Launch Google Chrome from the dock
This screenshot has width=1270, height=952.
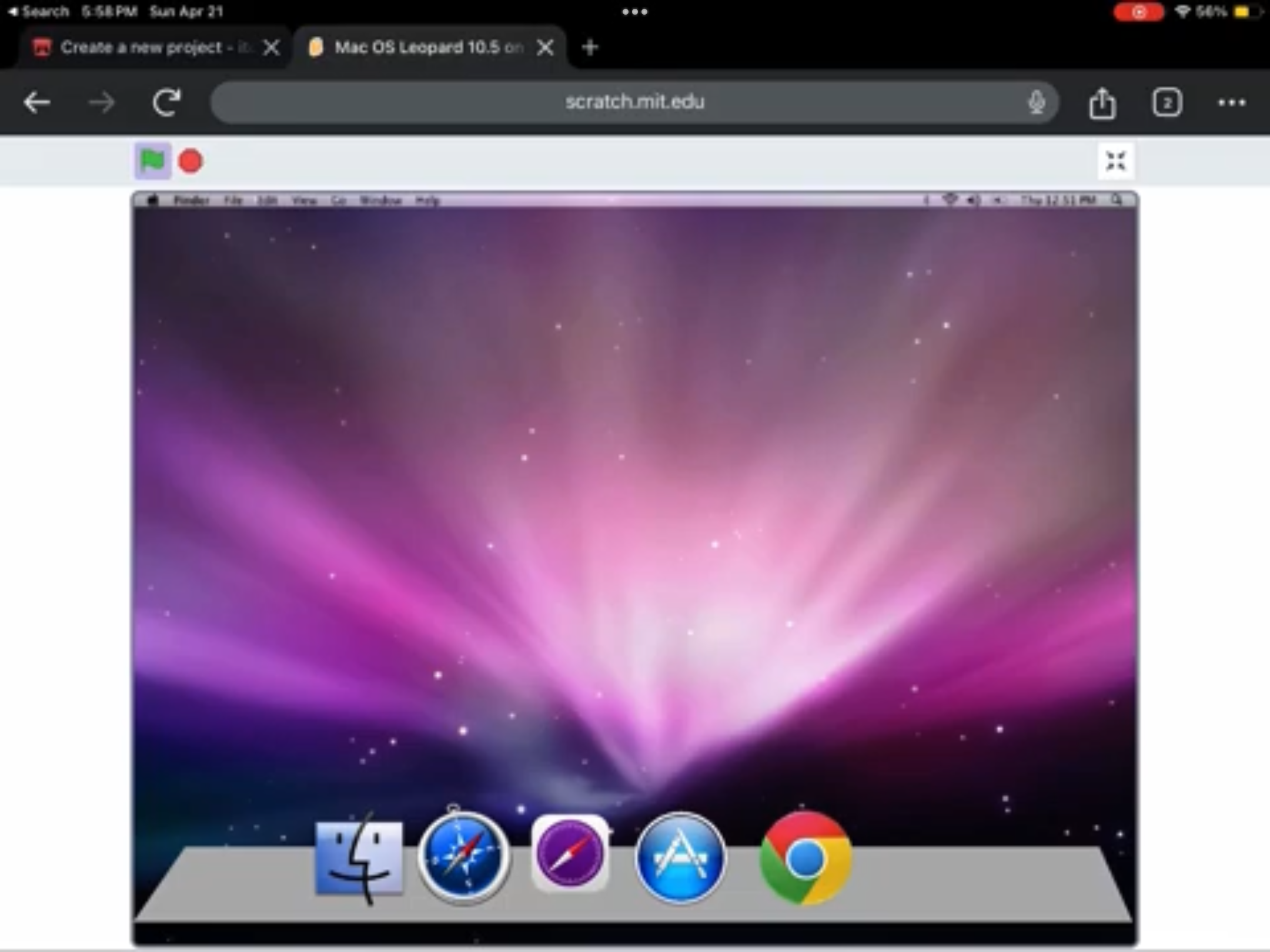(805, 859)
